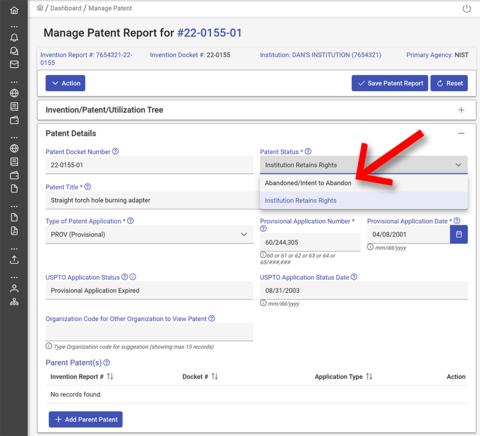Show help for Type of Patent Application
The width and height of the screenshot is (480, 436).
(x=130, y=221)
